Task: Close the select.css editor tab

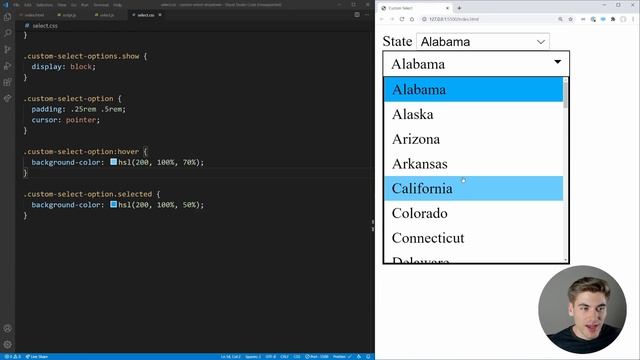Action: coord(160,15)
